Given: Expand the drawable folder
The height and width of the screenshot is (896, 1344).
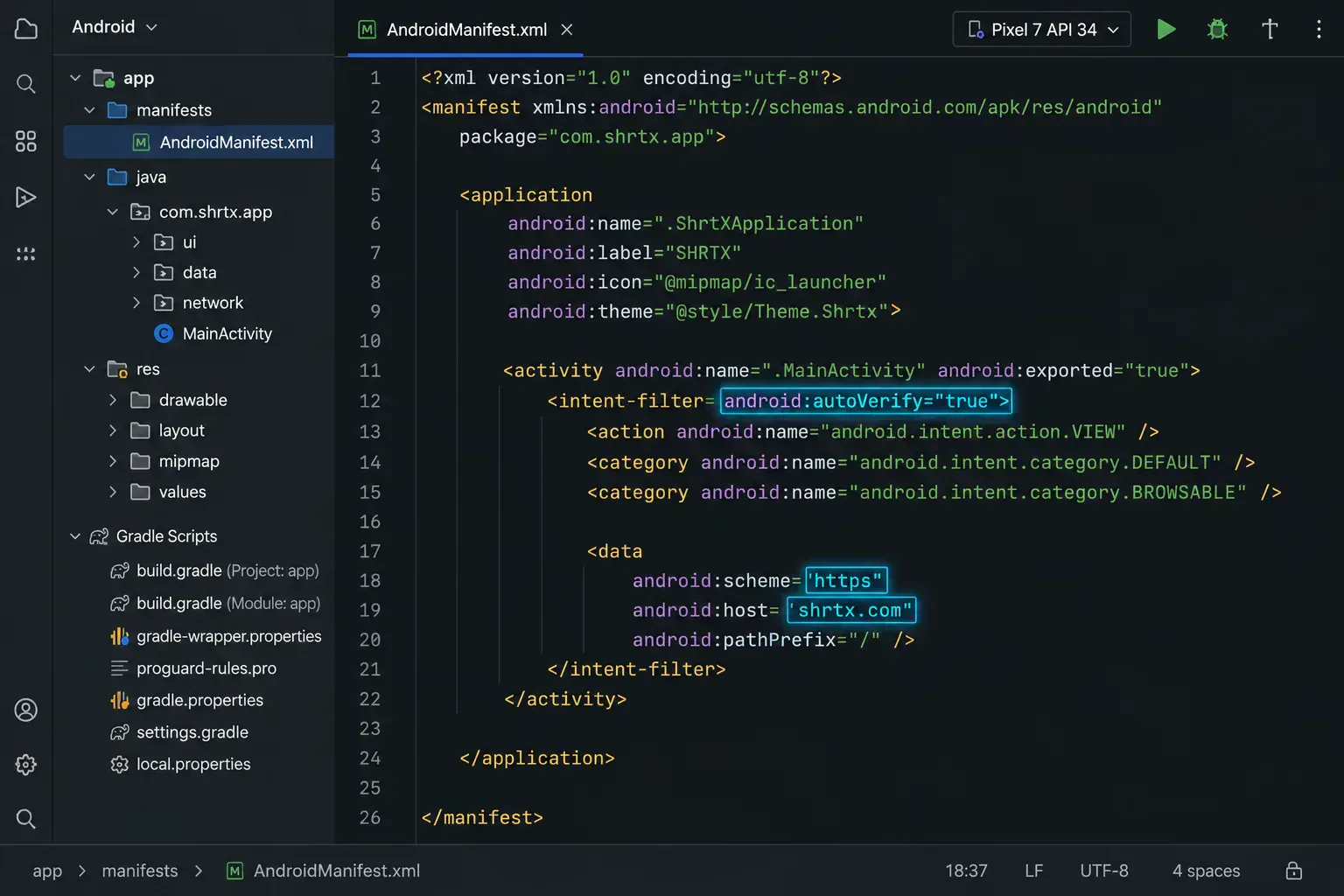Looking at the screenshot, I should 112,400.
